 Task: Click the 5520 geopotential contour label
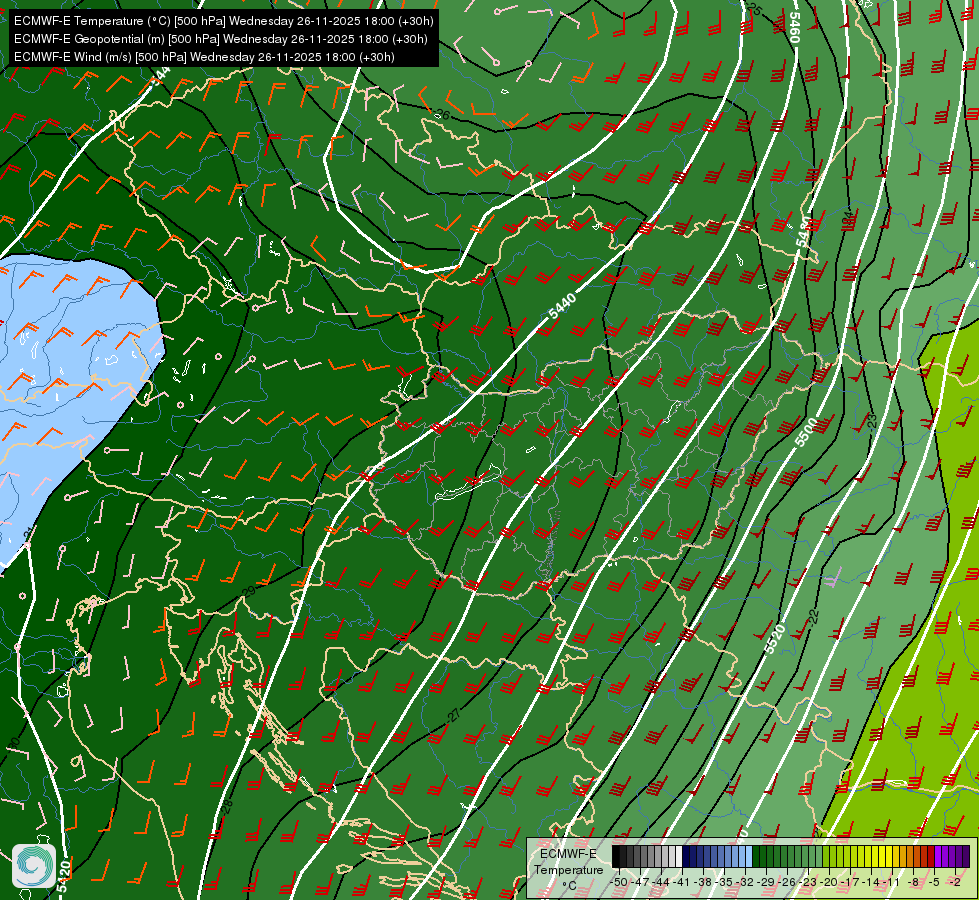[775, 638]
